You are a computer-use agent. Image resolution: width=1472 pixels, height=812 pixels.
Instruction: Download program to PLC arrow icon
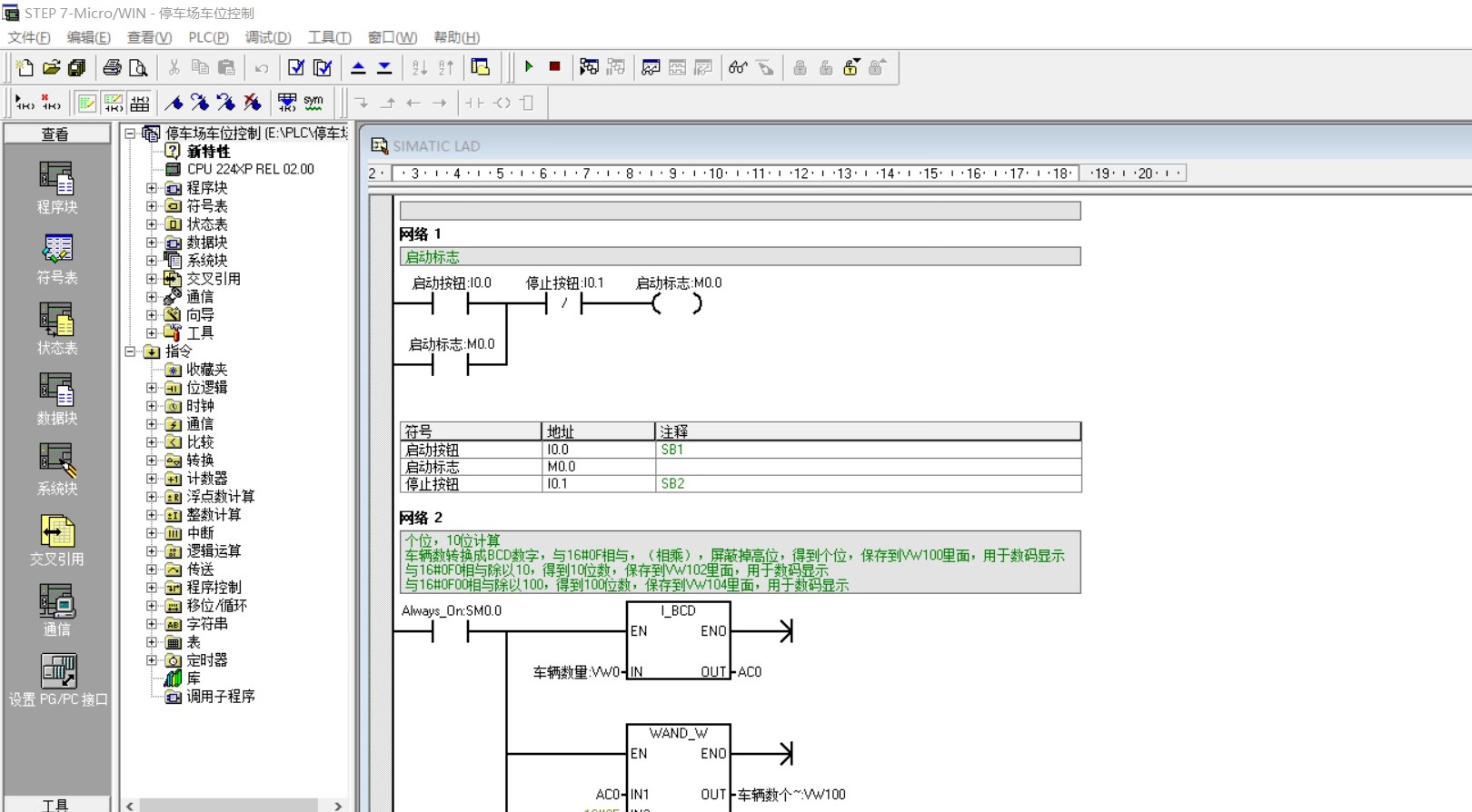pos(384,67)
